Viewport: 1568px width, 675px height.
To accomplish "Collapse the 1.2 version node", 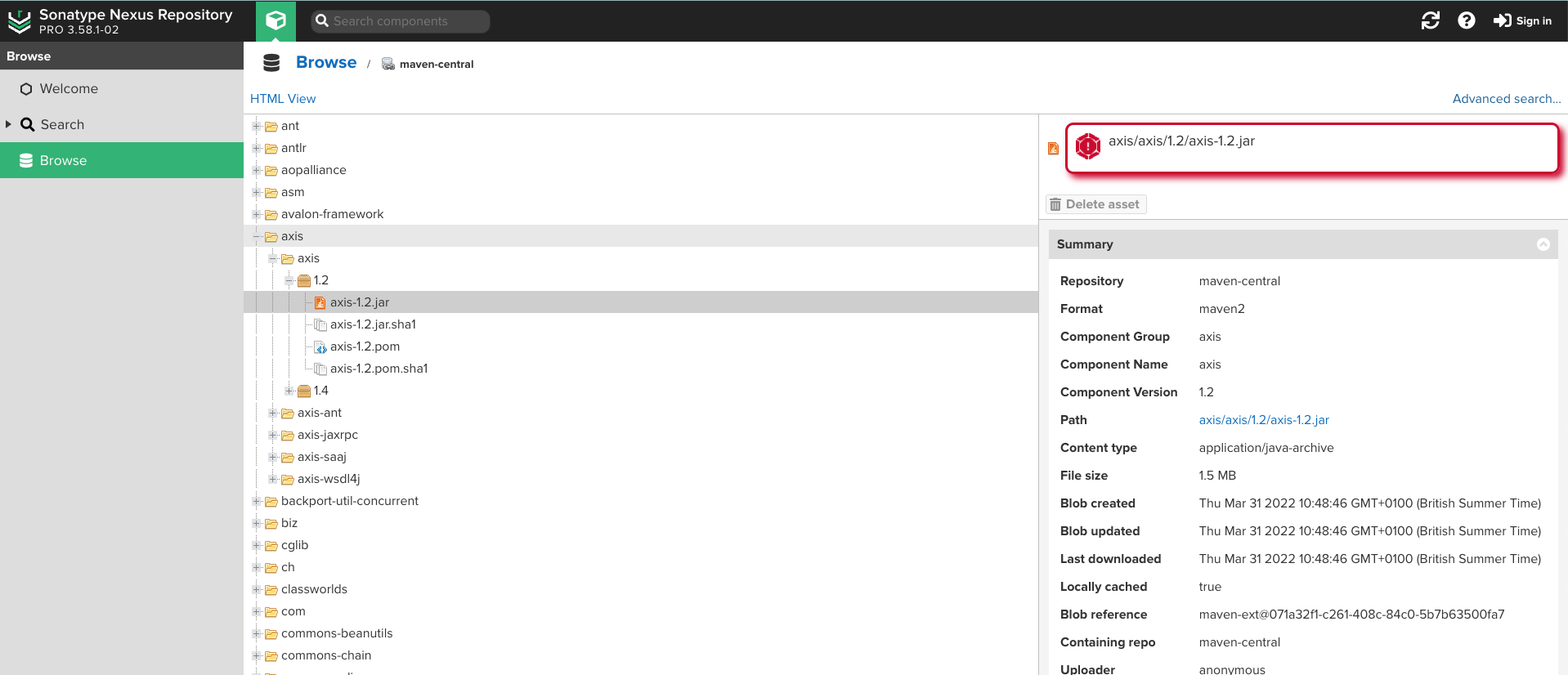I will (x=289, y=280).
